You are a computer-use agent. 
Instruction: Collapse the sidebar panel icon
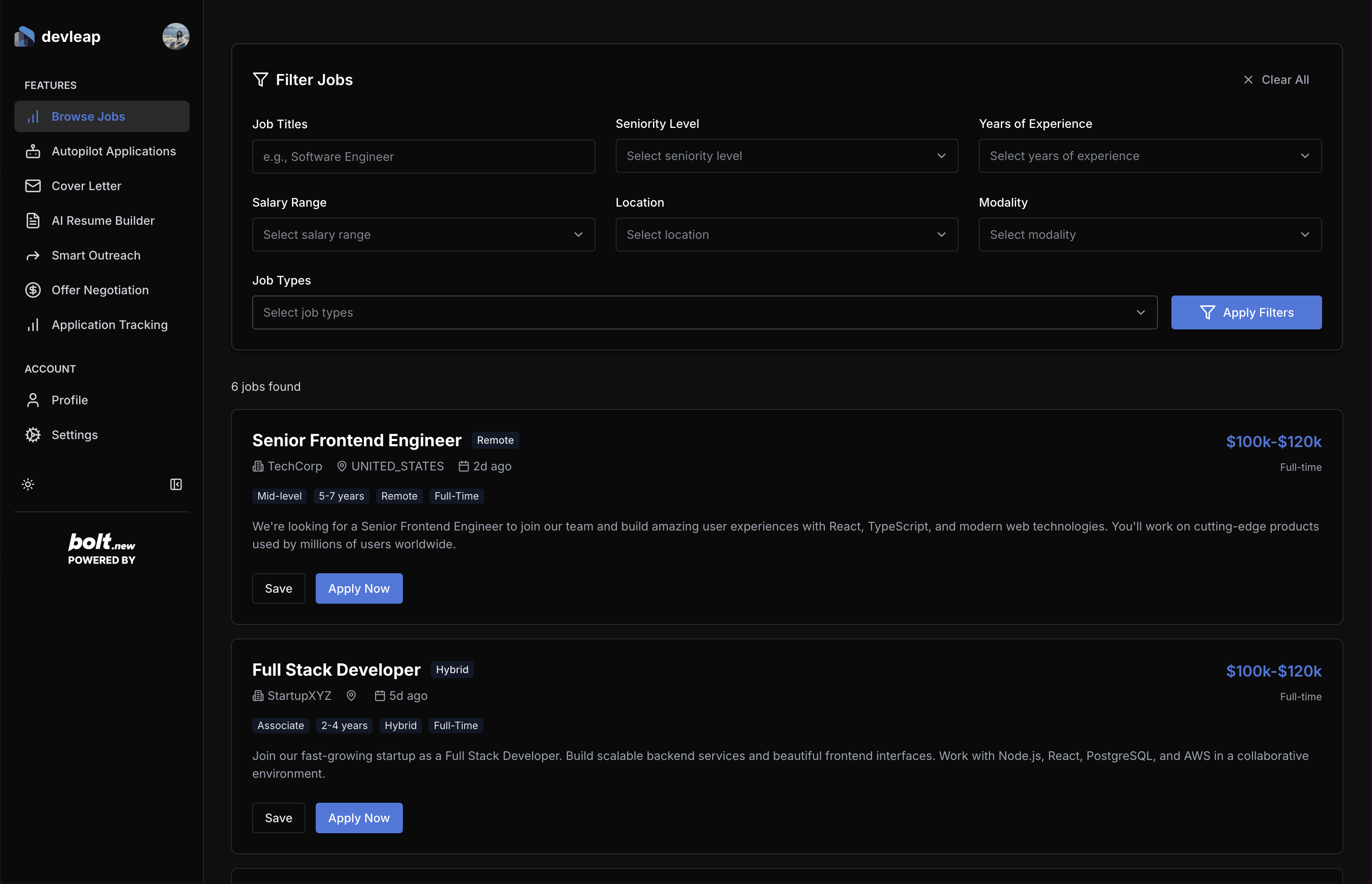pyautogui.click(x=176, y=484)
